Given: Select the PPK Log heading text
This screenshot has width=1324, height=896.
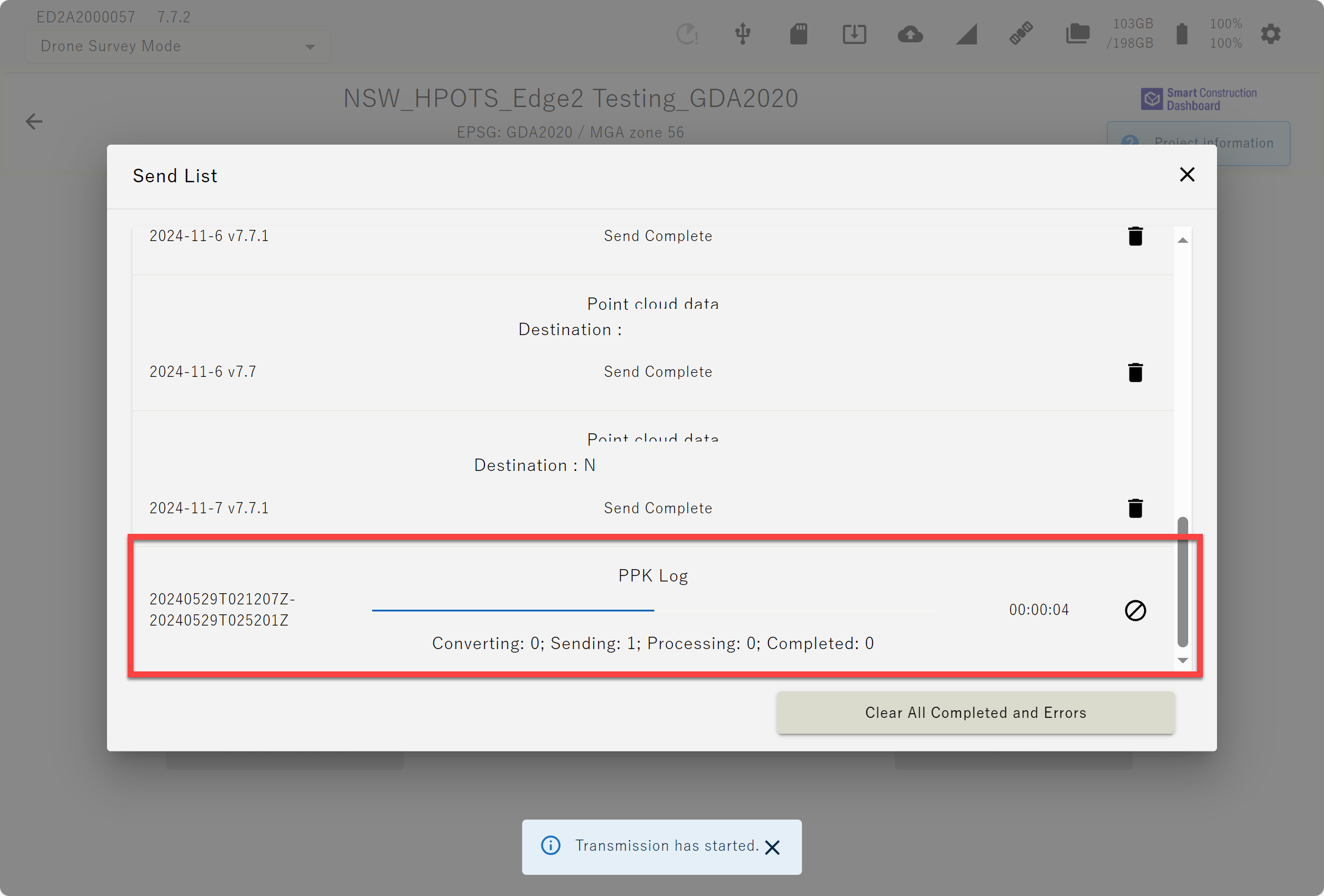Looking at the screenshot, I should pos(653,576).
